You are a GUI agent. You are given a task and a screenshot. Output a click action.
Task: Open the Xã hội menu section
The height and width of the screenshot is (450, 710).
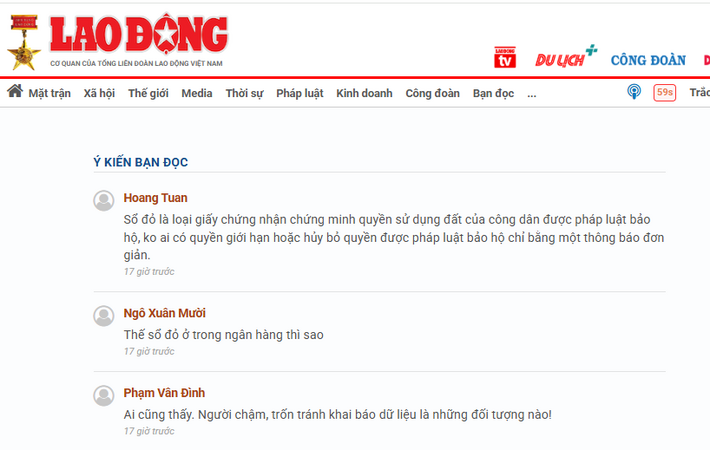(x=99, y=93)
